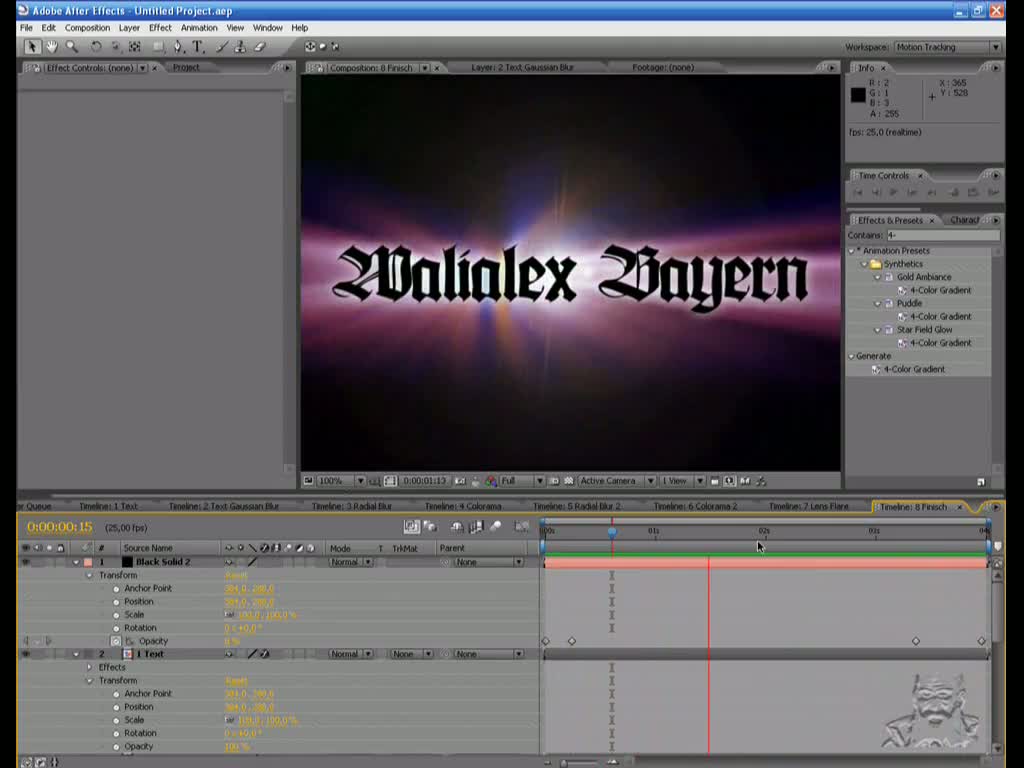Open the Effect menu
This screenshot has height=768, width=1024.
(x=160, y=27)
